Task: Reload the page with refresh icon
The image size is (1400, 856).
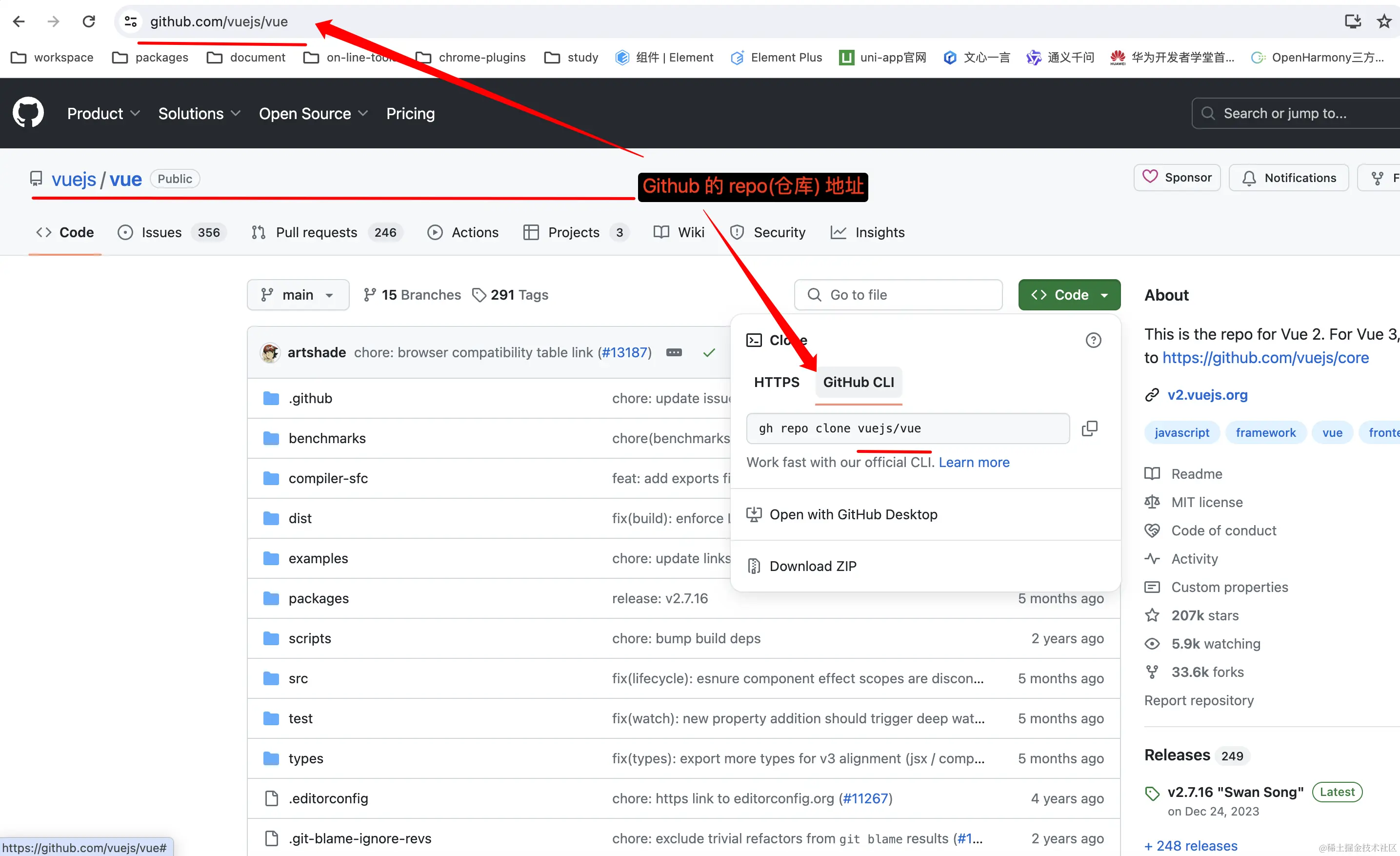Action: pyautogui.click(x=89, y=21)
